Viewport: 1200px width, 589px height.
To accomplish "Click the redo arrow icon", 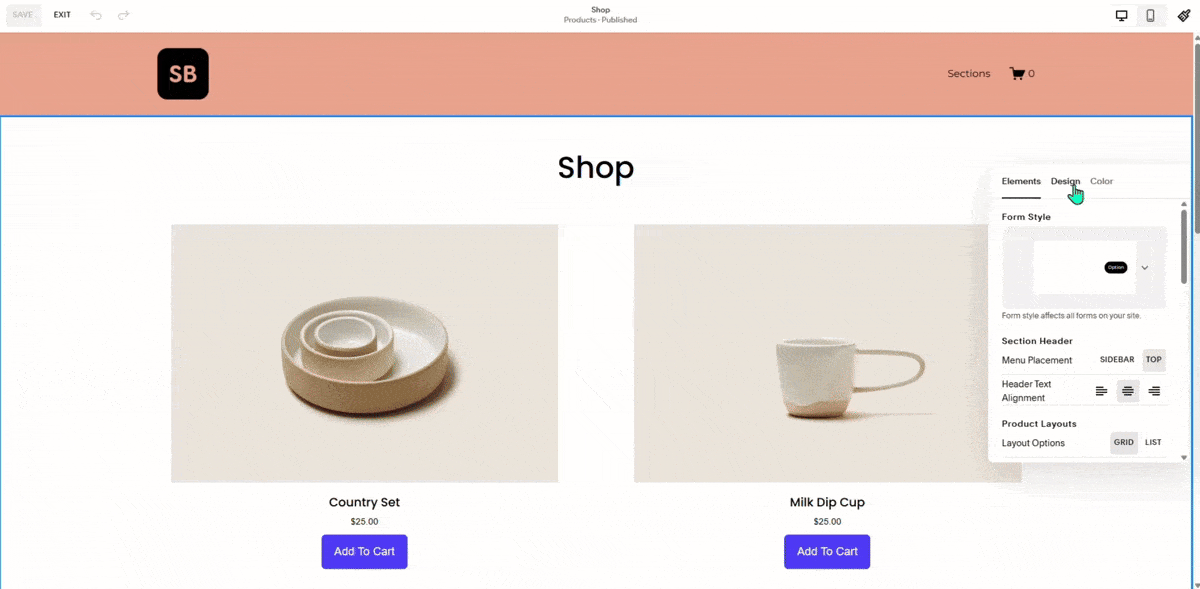I will [124, 15].
